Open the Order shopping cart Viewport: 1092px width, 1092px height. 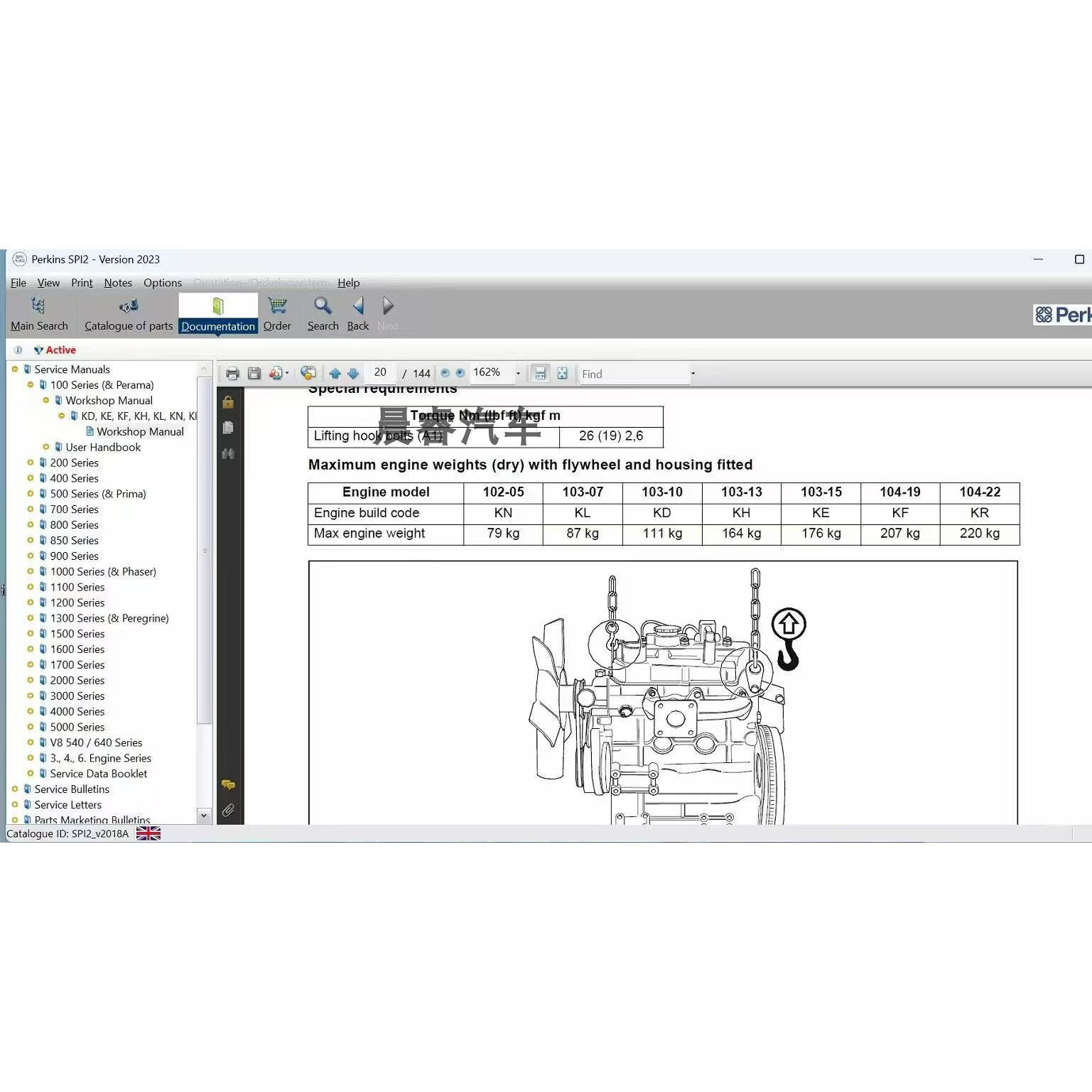click(277, 314)
